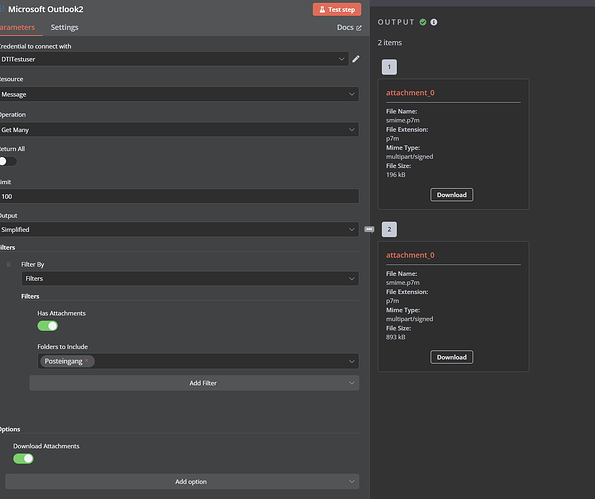
Task: Click the green output success checkmark
Action: coord(423,22)
